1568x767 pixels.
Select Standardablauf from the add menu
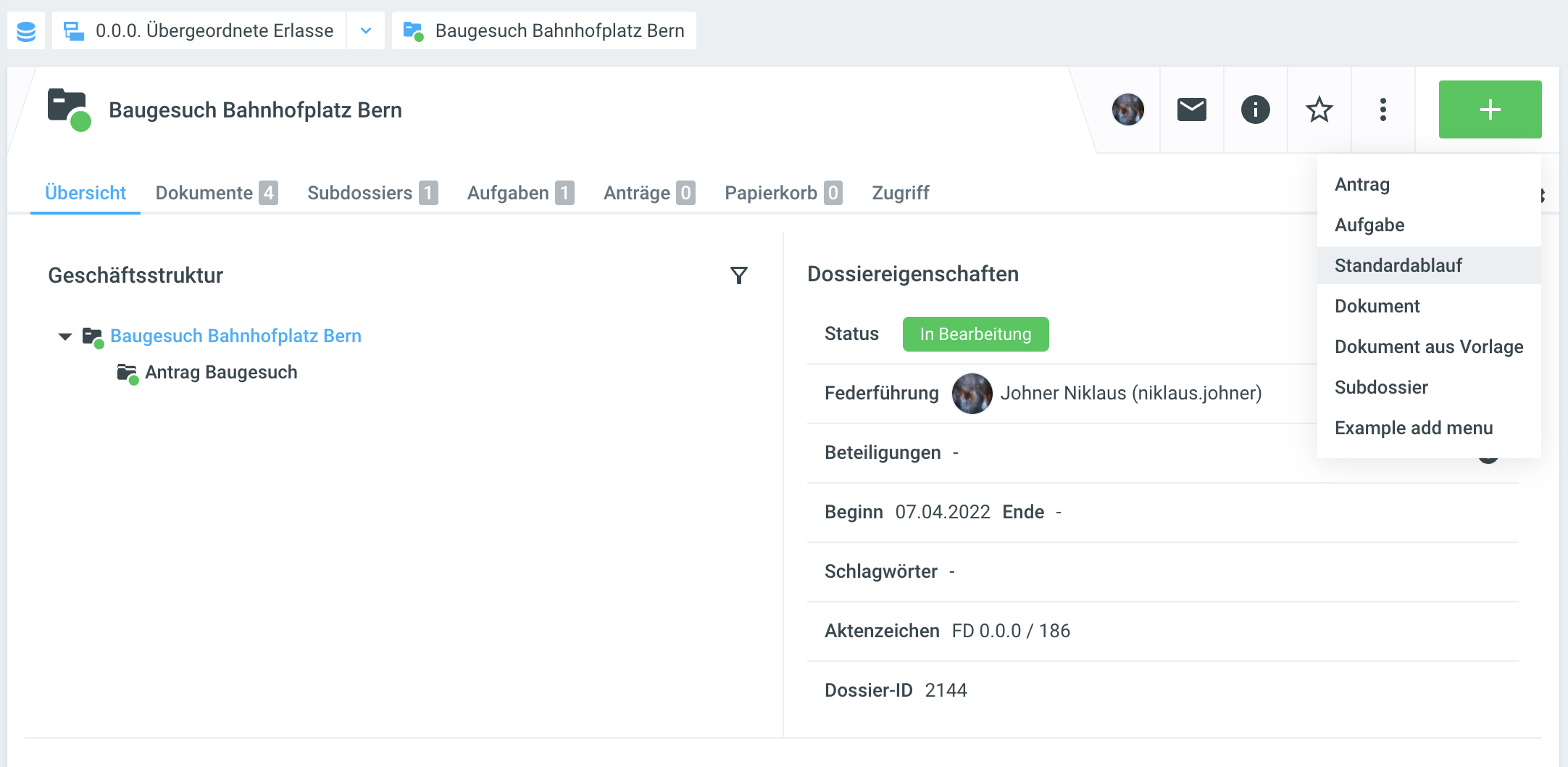coord(1398,265)
